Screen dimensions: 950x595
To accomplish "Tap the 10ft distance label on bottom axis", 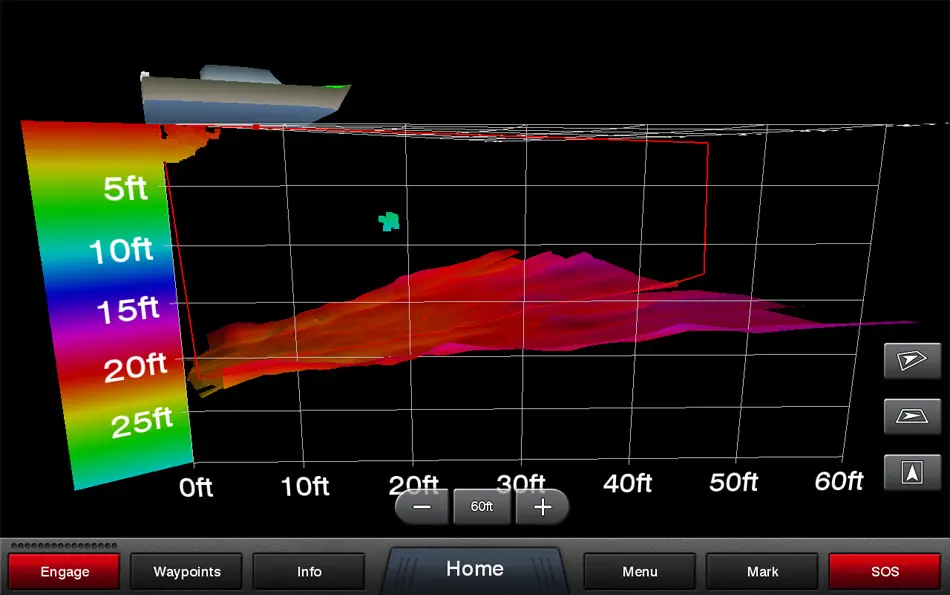I will click(x=305, y=486).
